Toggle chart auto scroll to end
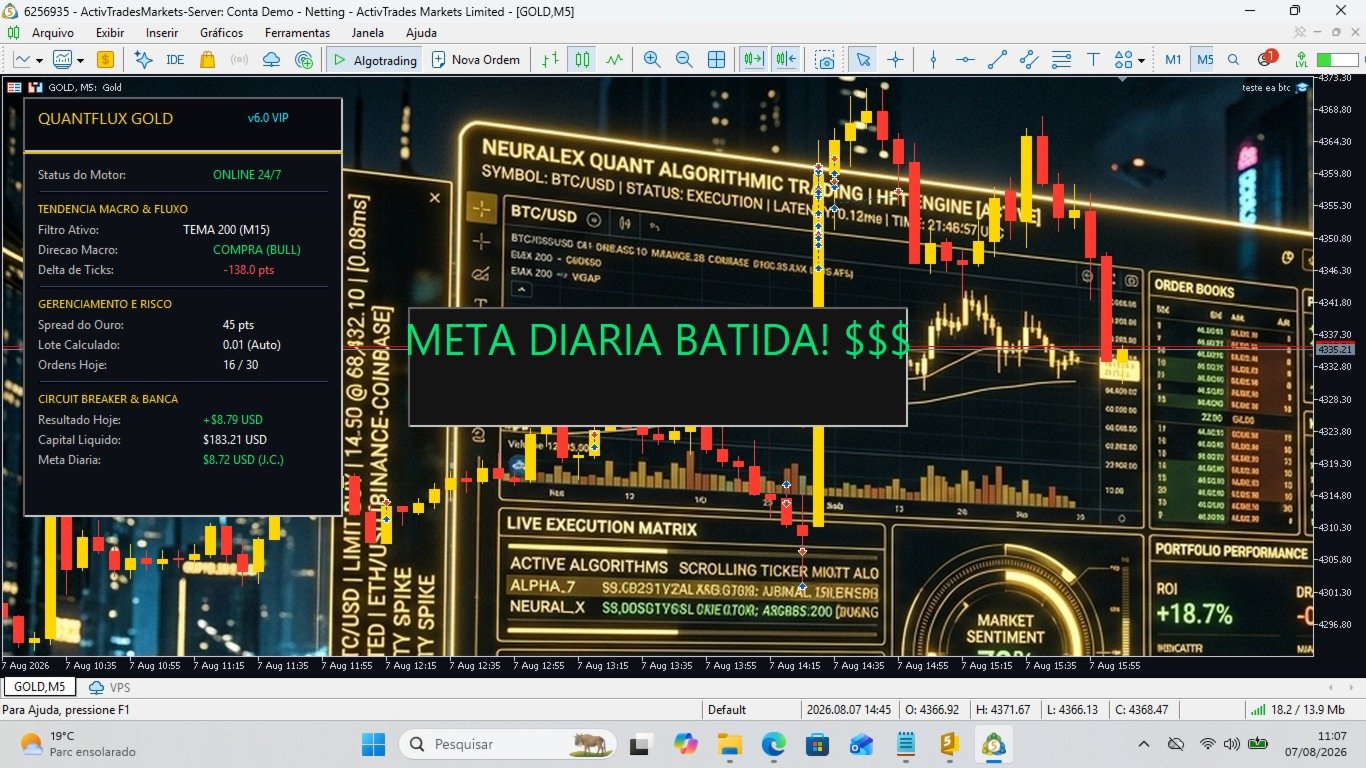The width and height of the screenshot is (1366, 768). pos(754,60)
